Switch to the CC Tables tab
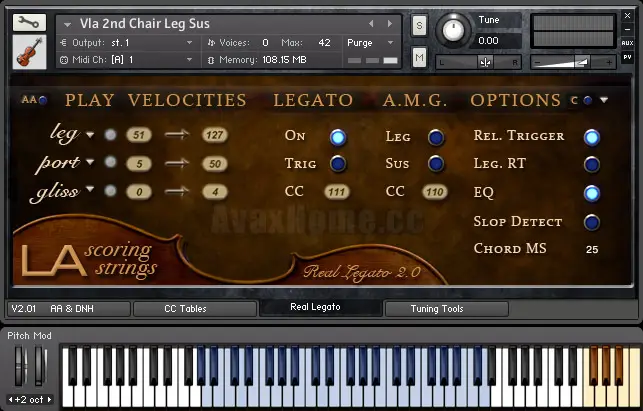This screenshot has height=411, width=643. click(x=195, y=308)
